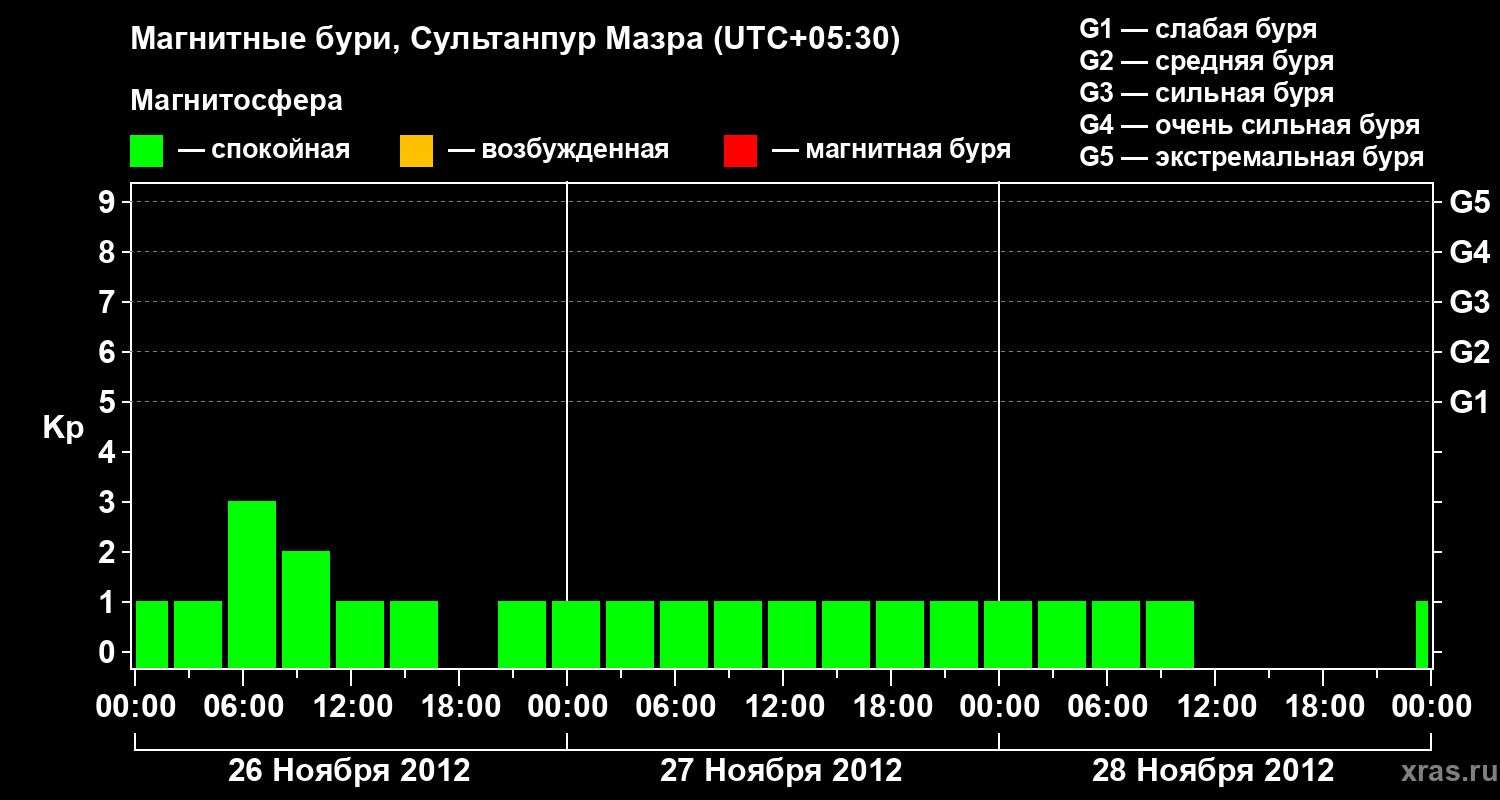The image size is (1500, 800).
Task: Click the tallest green bar reaching Kp 3
Action: [252, 584]
